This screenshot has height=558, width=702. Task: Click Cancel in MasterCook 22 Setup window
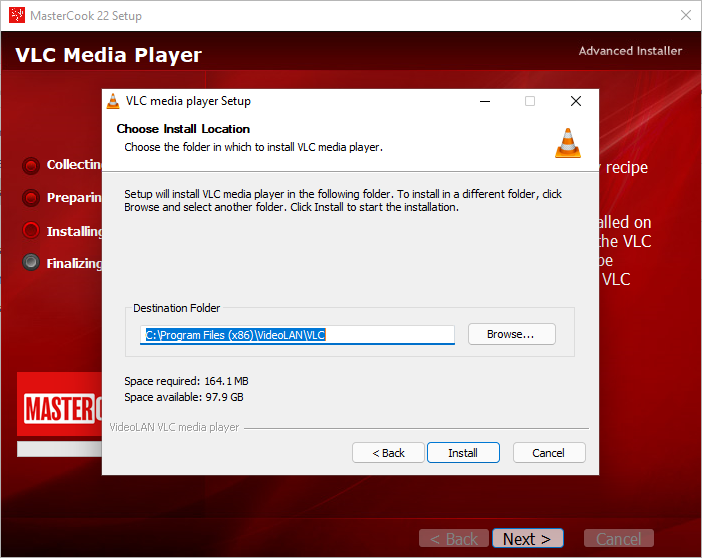pos(618,538)
